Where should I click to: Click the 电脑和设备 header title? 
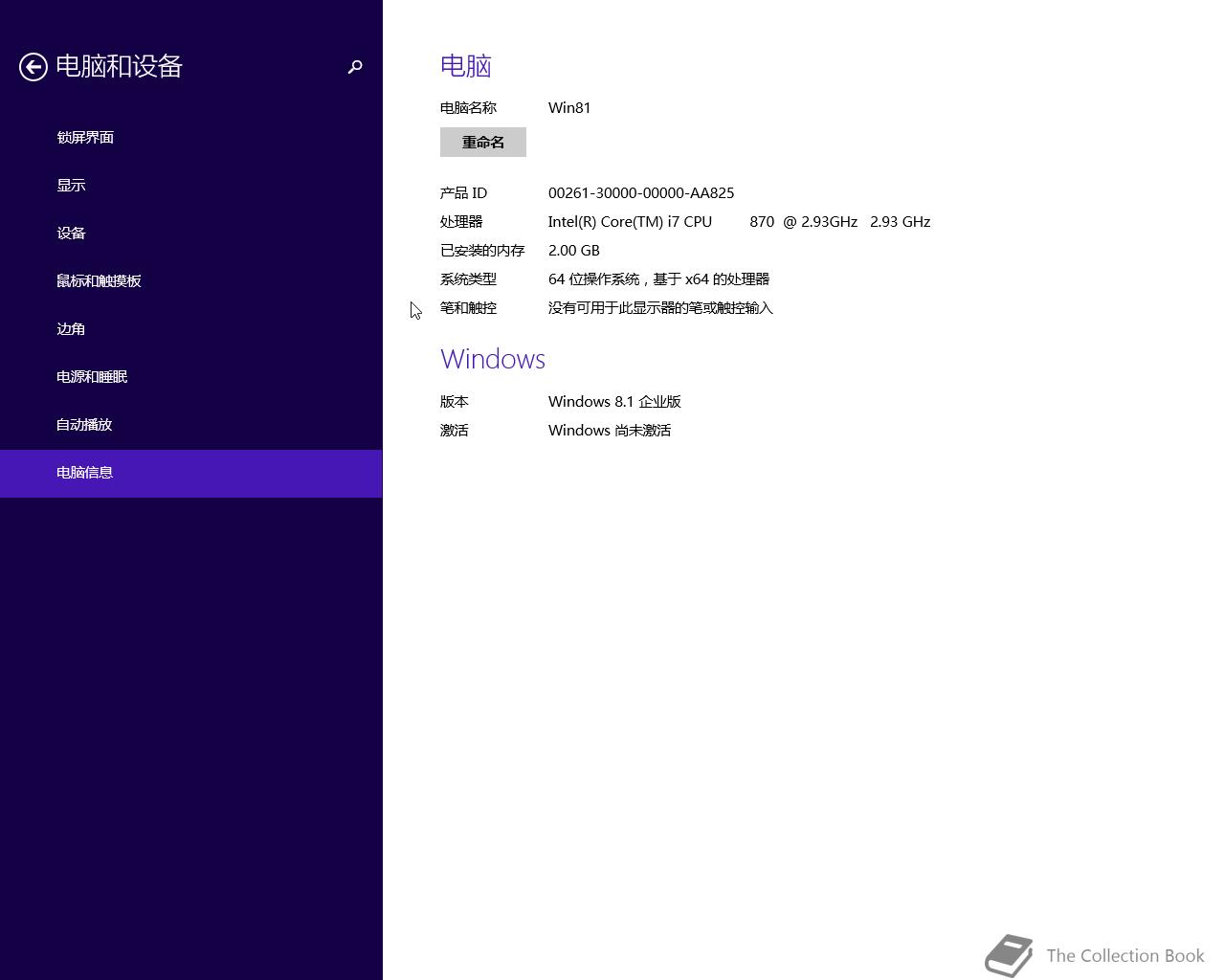click(119, 66)
